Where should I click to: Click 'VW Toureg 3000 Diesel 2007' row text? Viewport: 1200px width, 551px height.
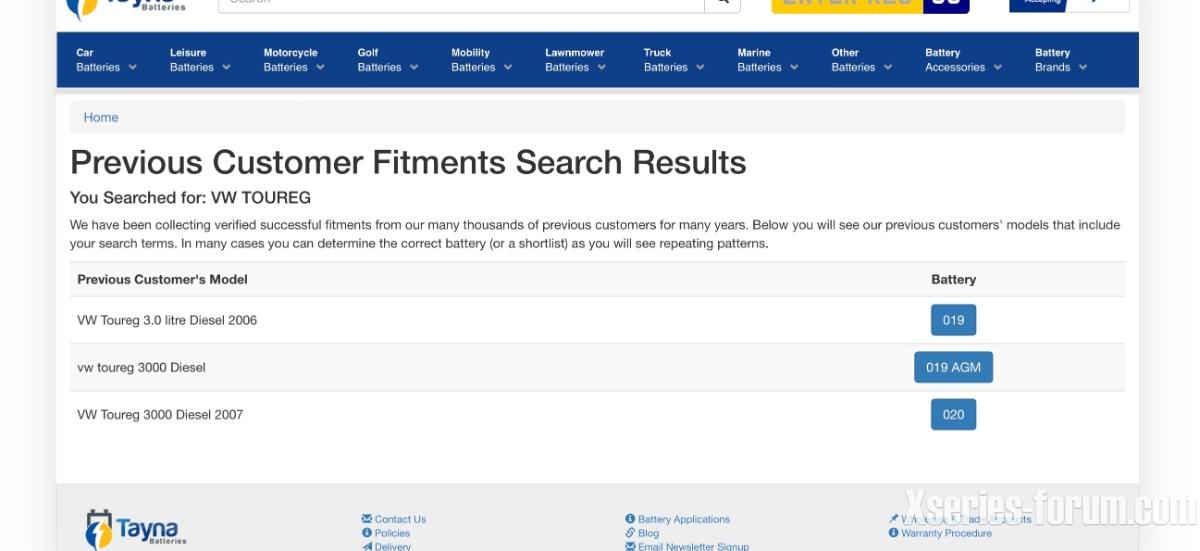[160, 414]
